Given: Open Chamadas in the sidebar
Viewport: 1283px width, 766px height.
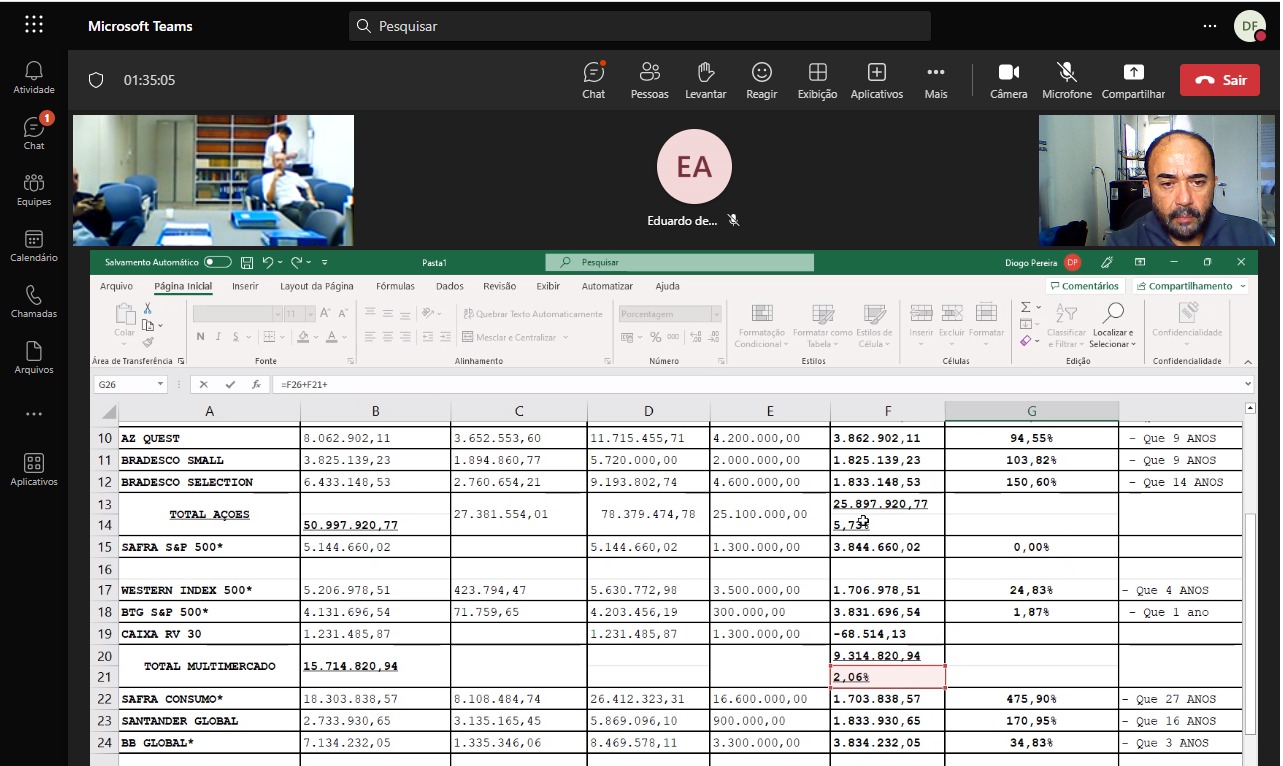Looking at the screenshot, I should 34,301.
